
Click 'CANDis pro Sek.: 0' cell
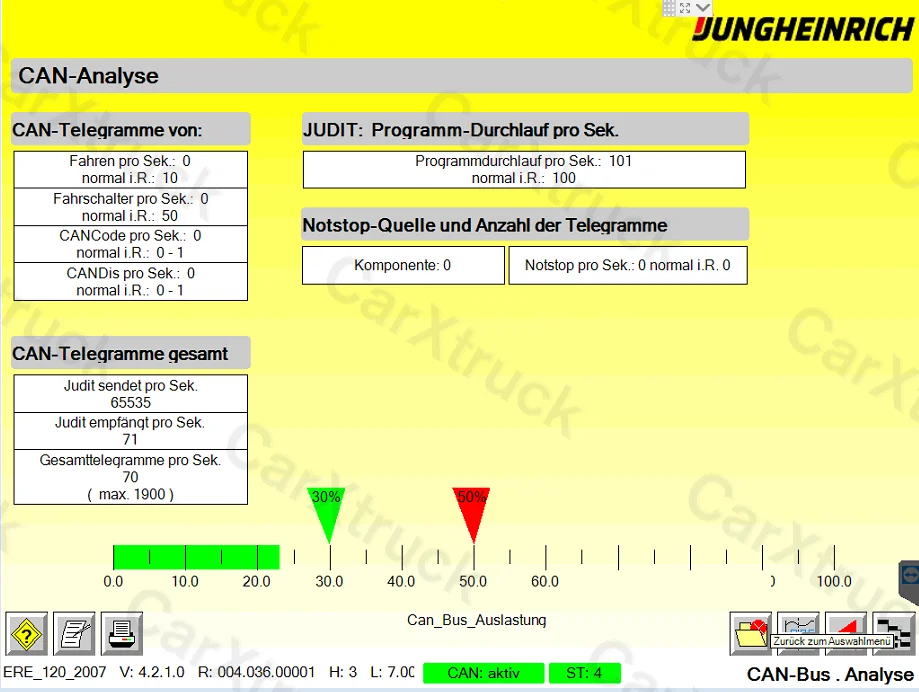(131, 281)
